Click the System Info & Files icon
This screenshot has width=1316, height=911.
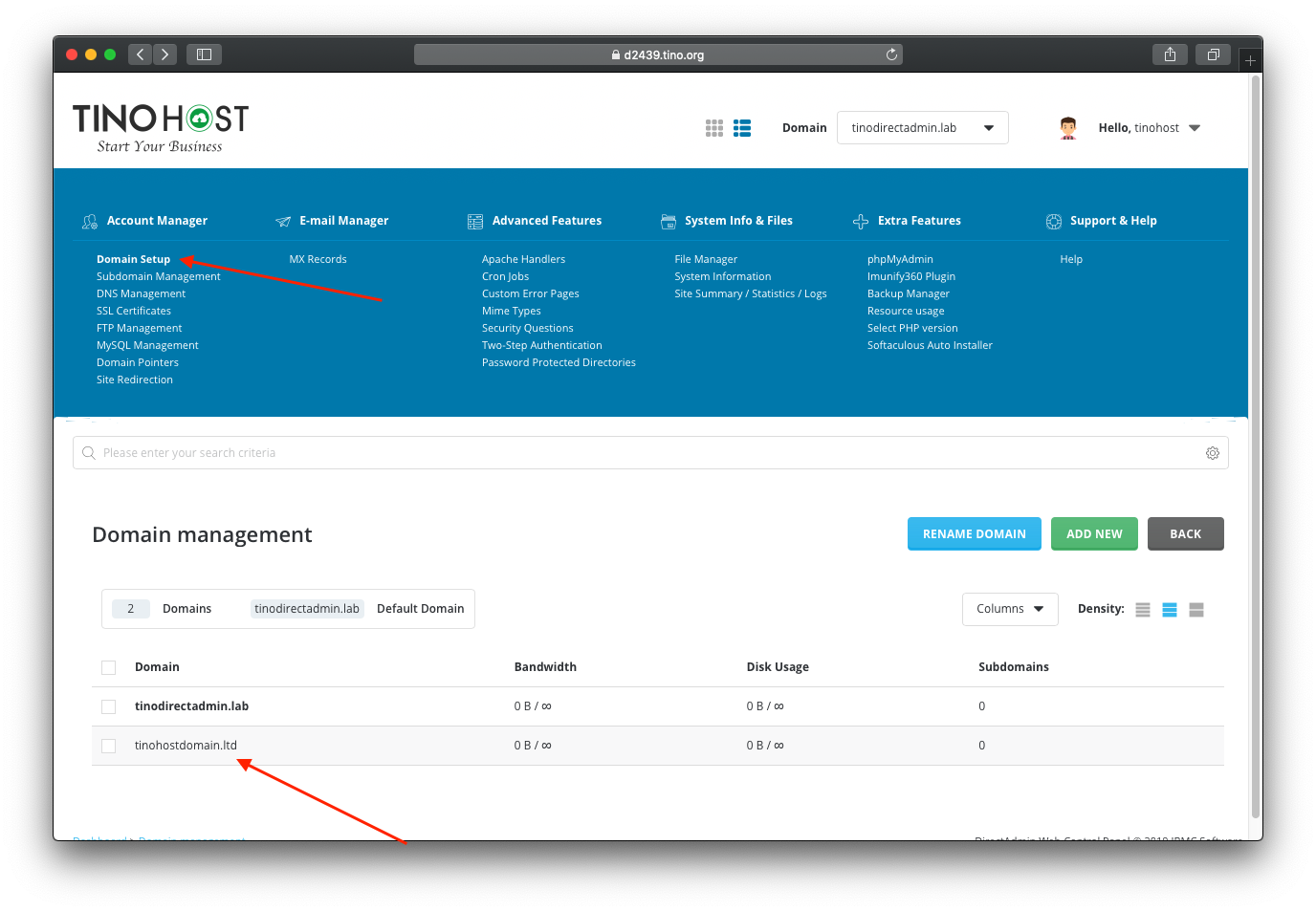[x=669, y=221]
